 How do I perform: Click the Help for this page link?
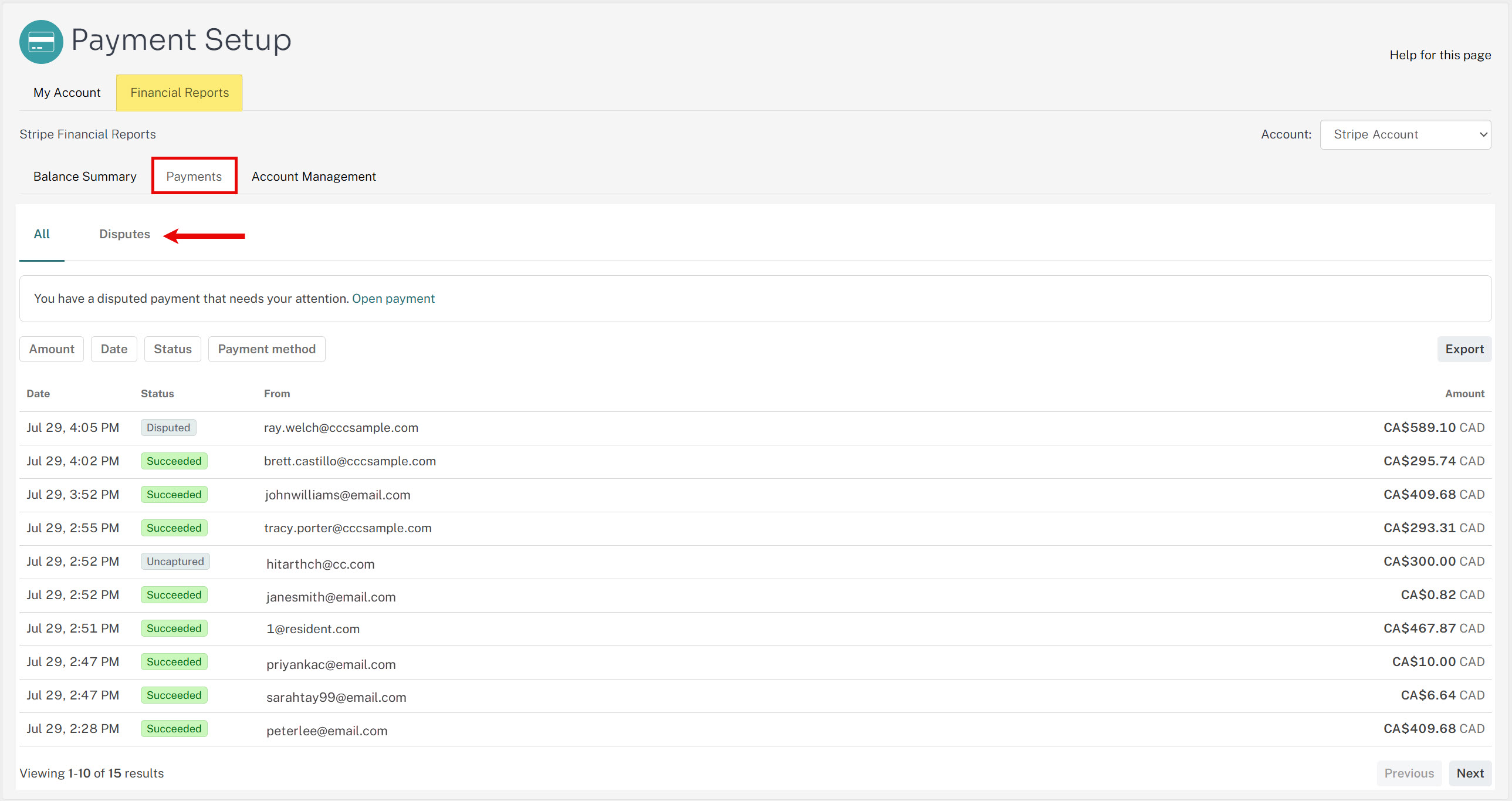pos(1440,55)
